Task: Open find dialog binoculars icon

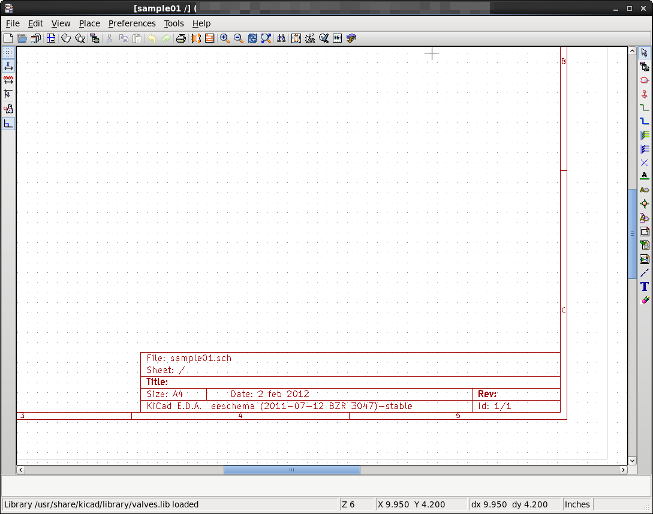Action: point(281,38)
